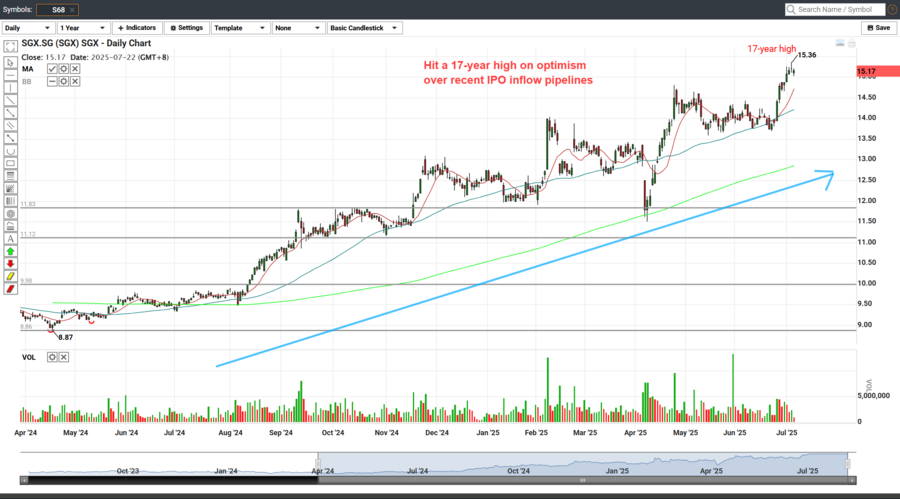Select the red eraser tool

(x=10, y=289)
